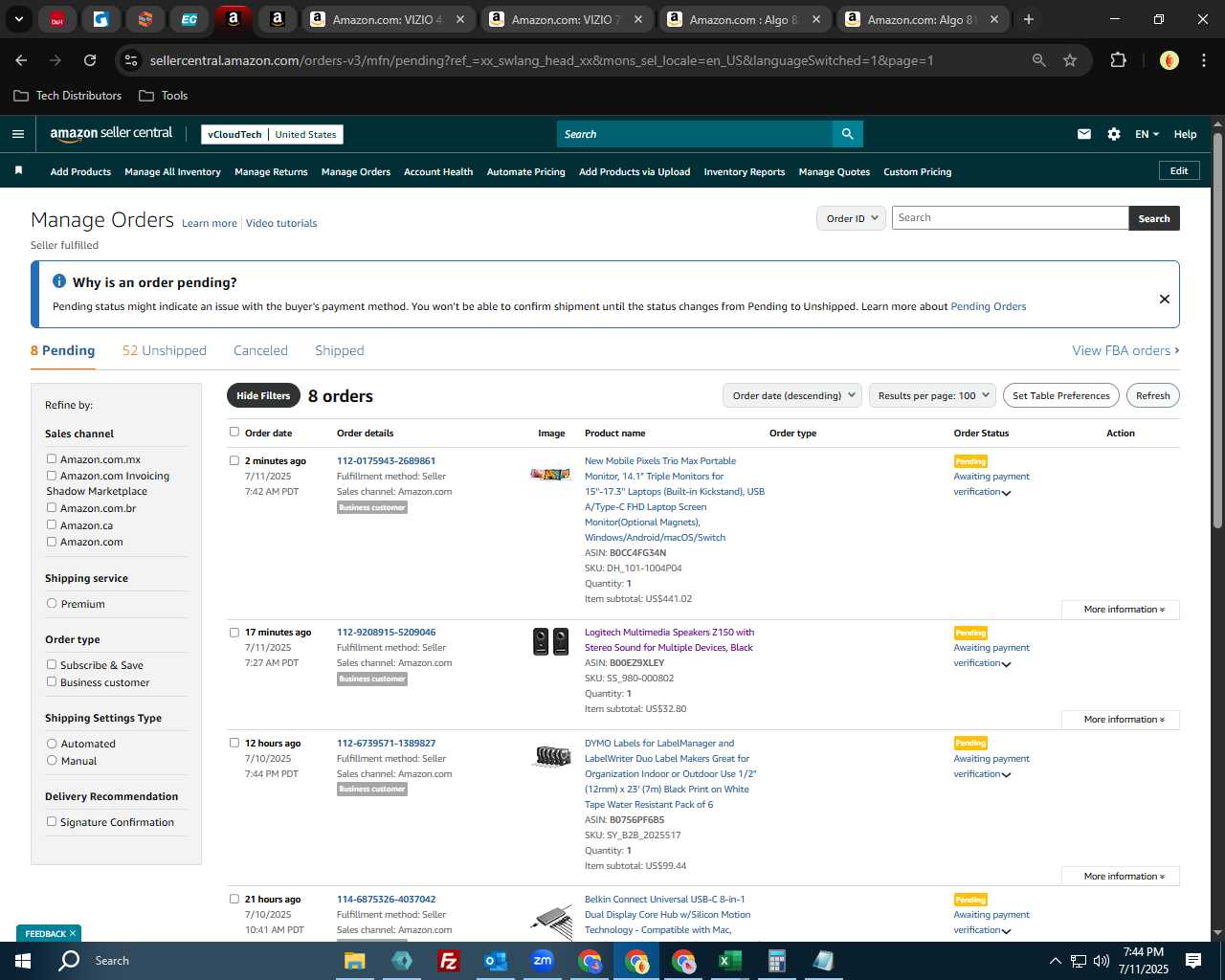The width and height of the screenshot is (1225, 980).
Task: Open Zoom from the taskbar
Action: (x=543, y=961)
